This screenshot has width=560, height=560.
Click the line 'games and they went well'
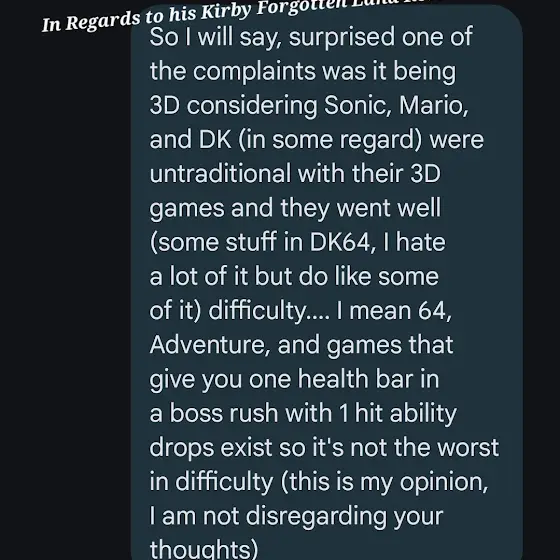click(x=295, y=208)
